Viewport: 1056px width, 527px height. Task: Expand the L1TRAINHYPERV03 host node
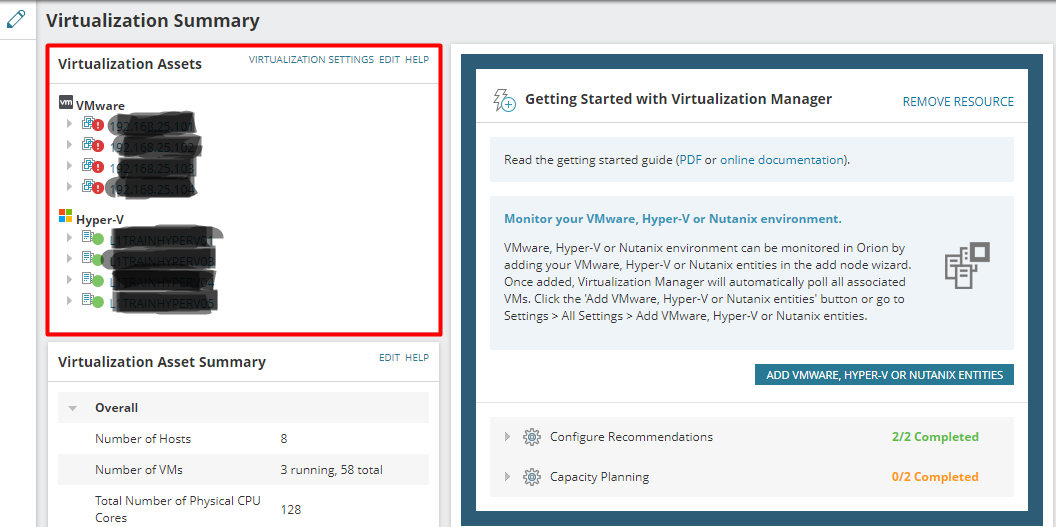[69, 258]
